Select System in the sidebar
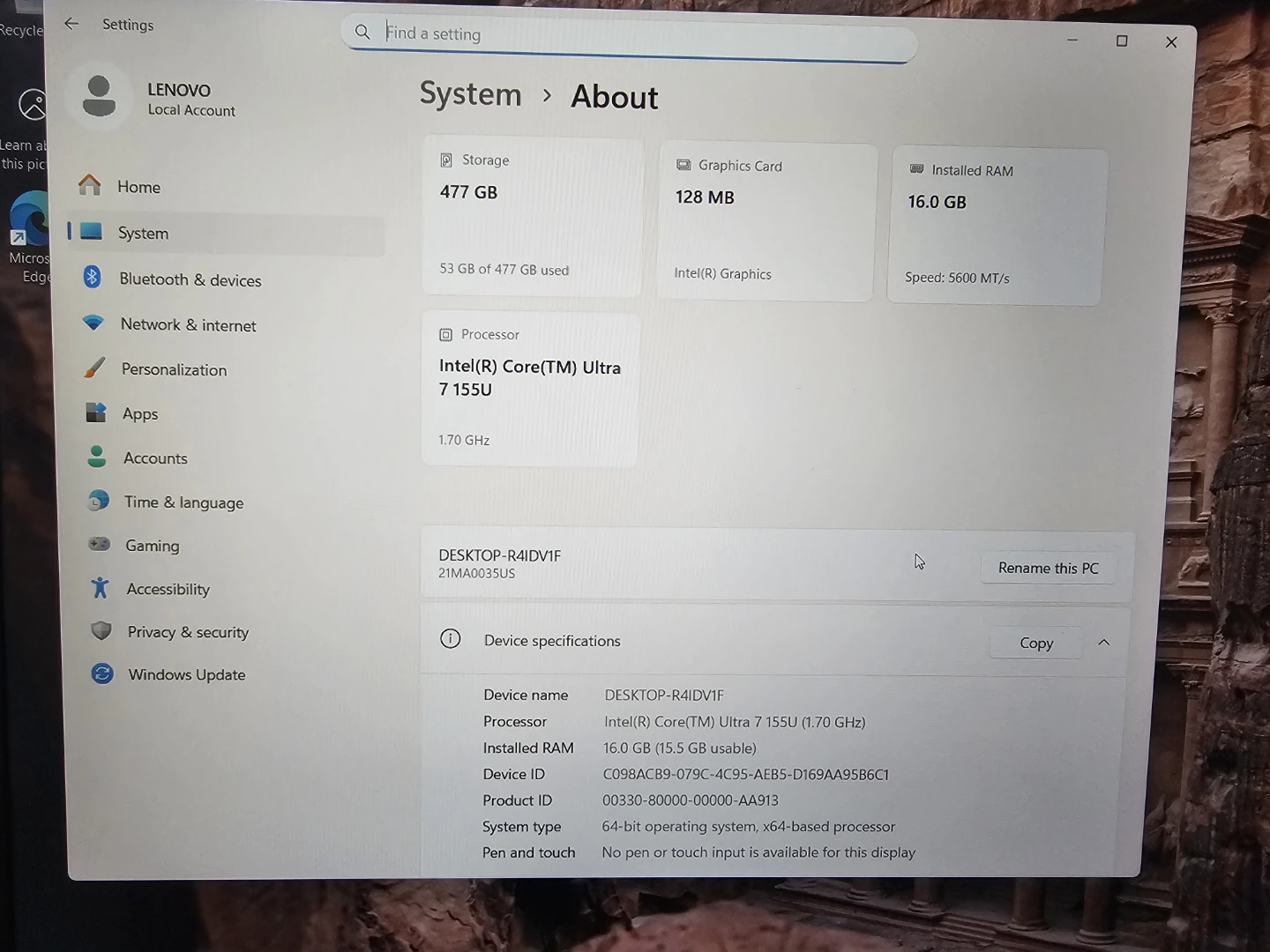1270x952 pixels. click(226, 233)
